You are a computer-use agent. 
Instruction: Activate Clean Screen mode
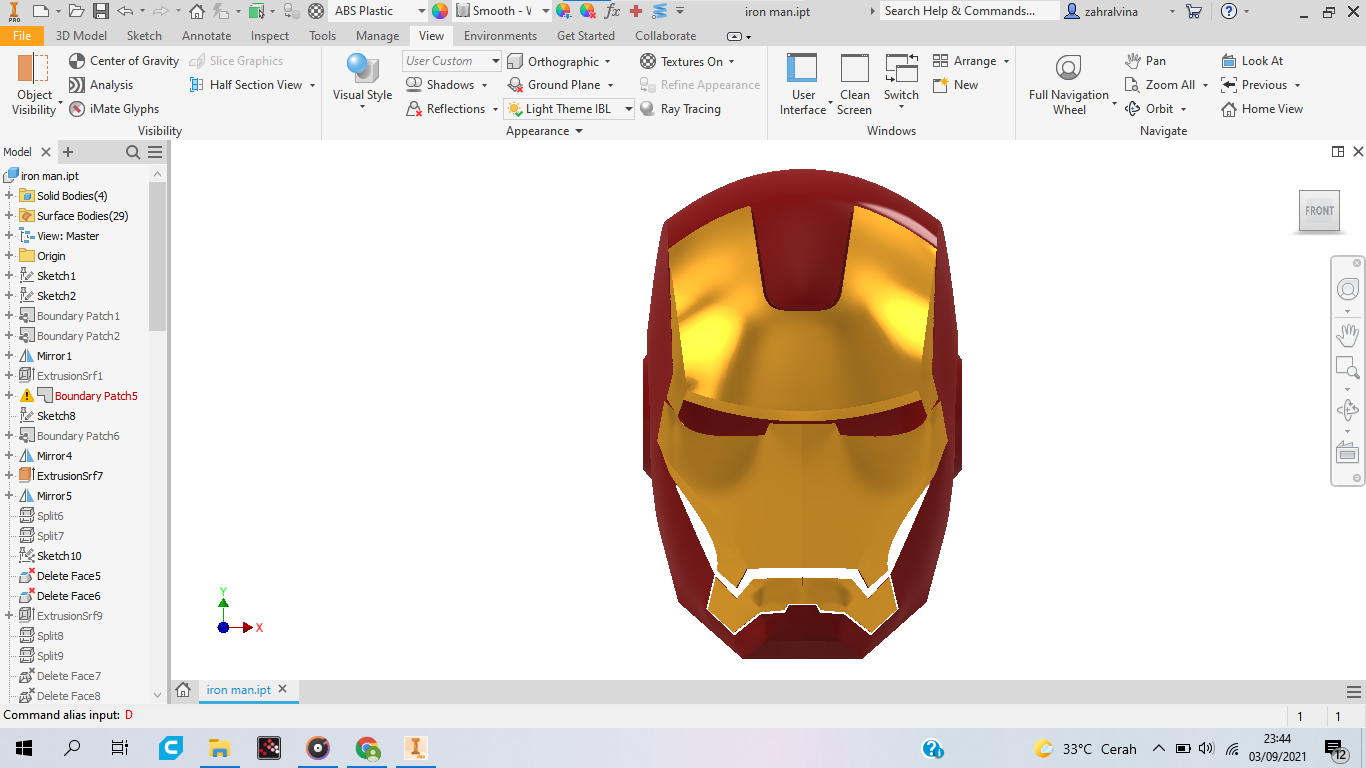(x=855, y=84)
